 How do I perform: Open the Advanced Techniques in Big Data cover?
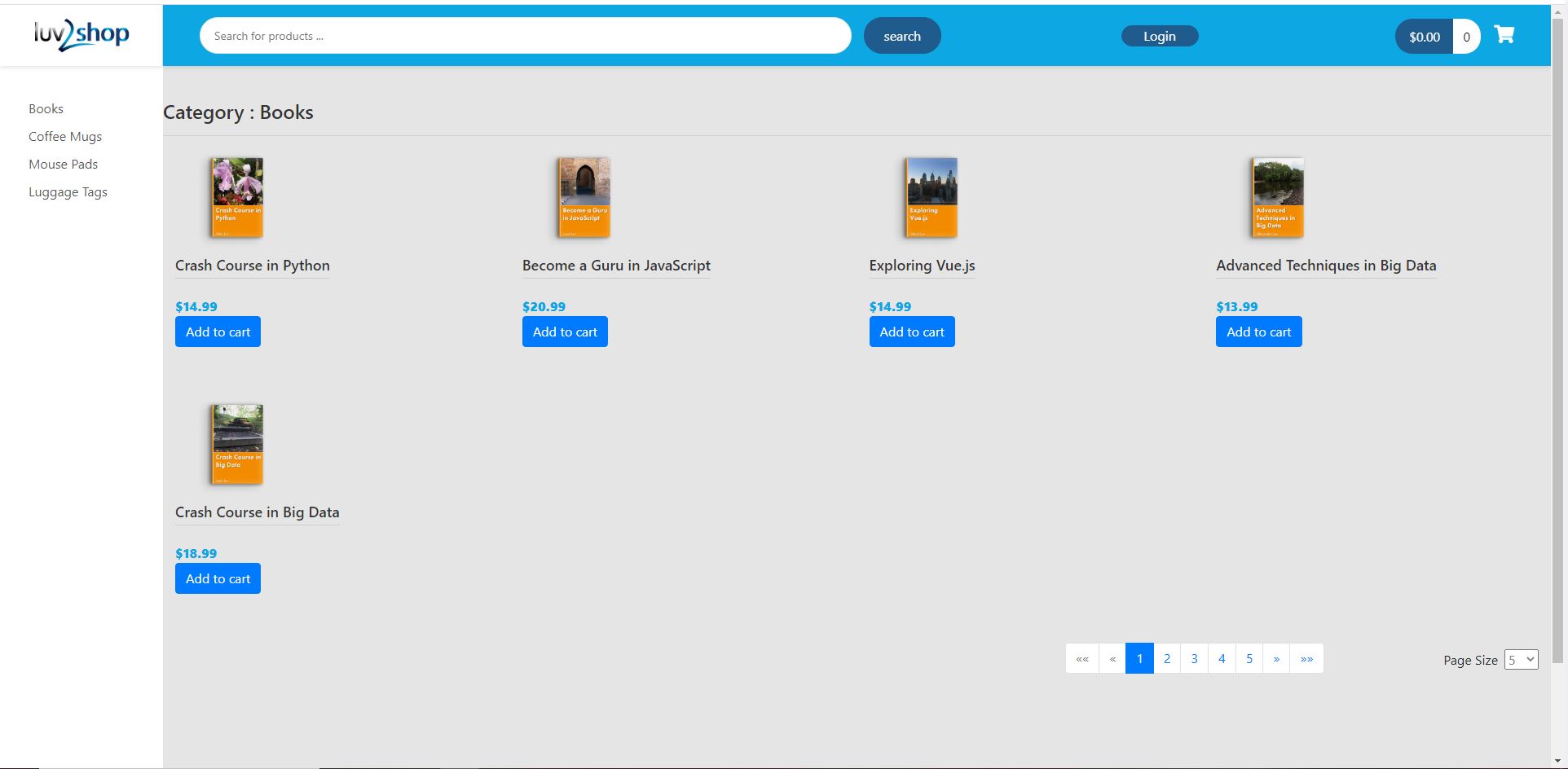pyautogui.click(x=1278, y=198)
